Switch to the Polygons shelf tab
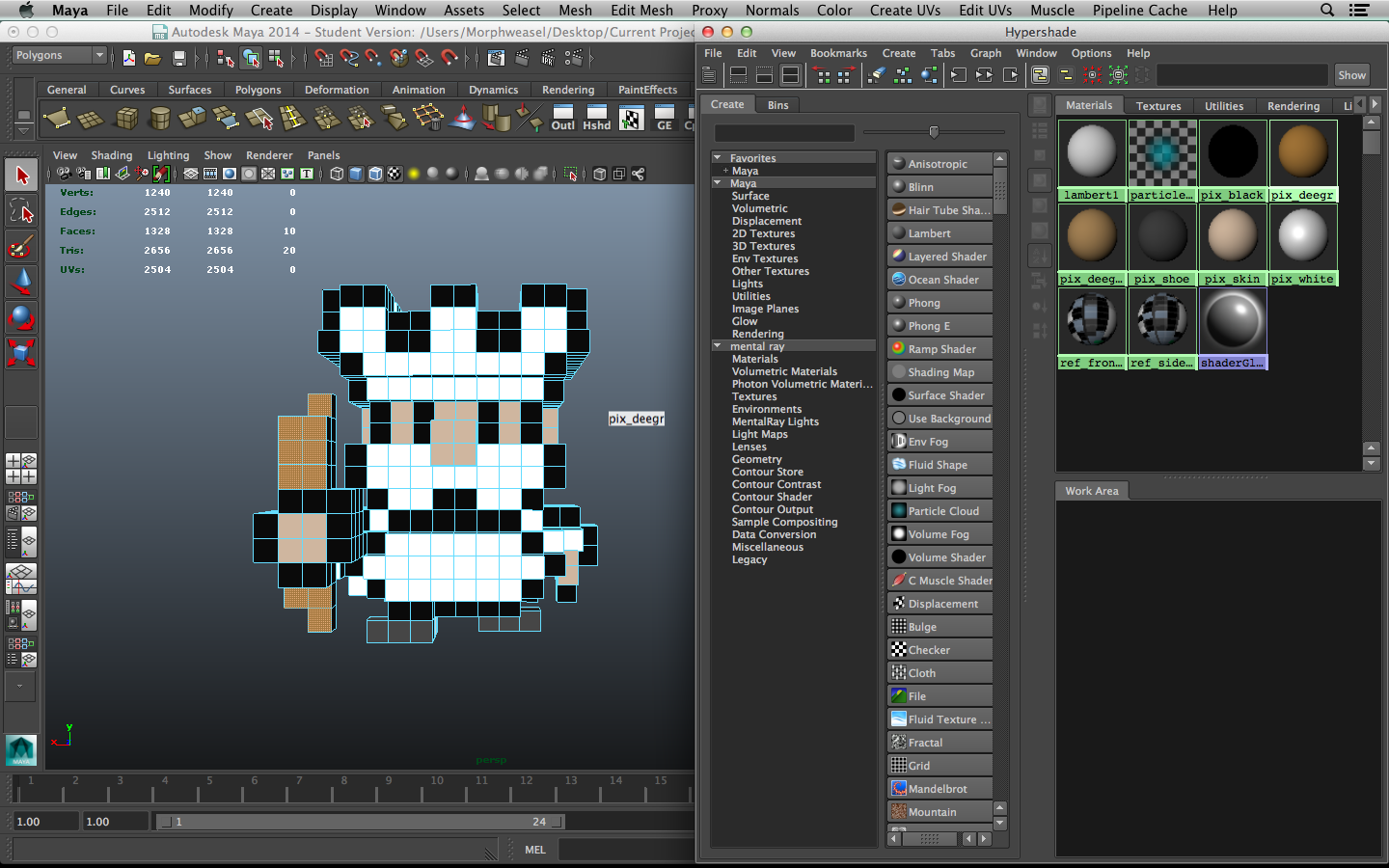The width and height of the screenshot is (1389, 868). coord(258,90)
